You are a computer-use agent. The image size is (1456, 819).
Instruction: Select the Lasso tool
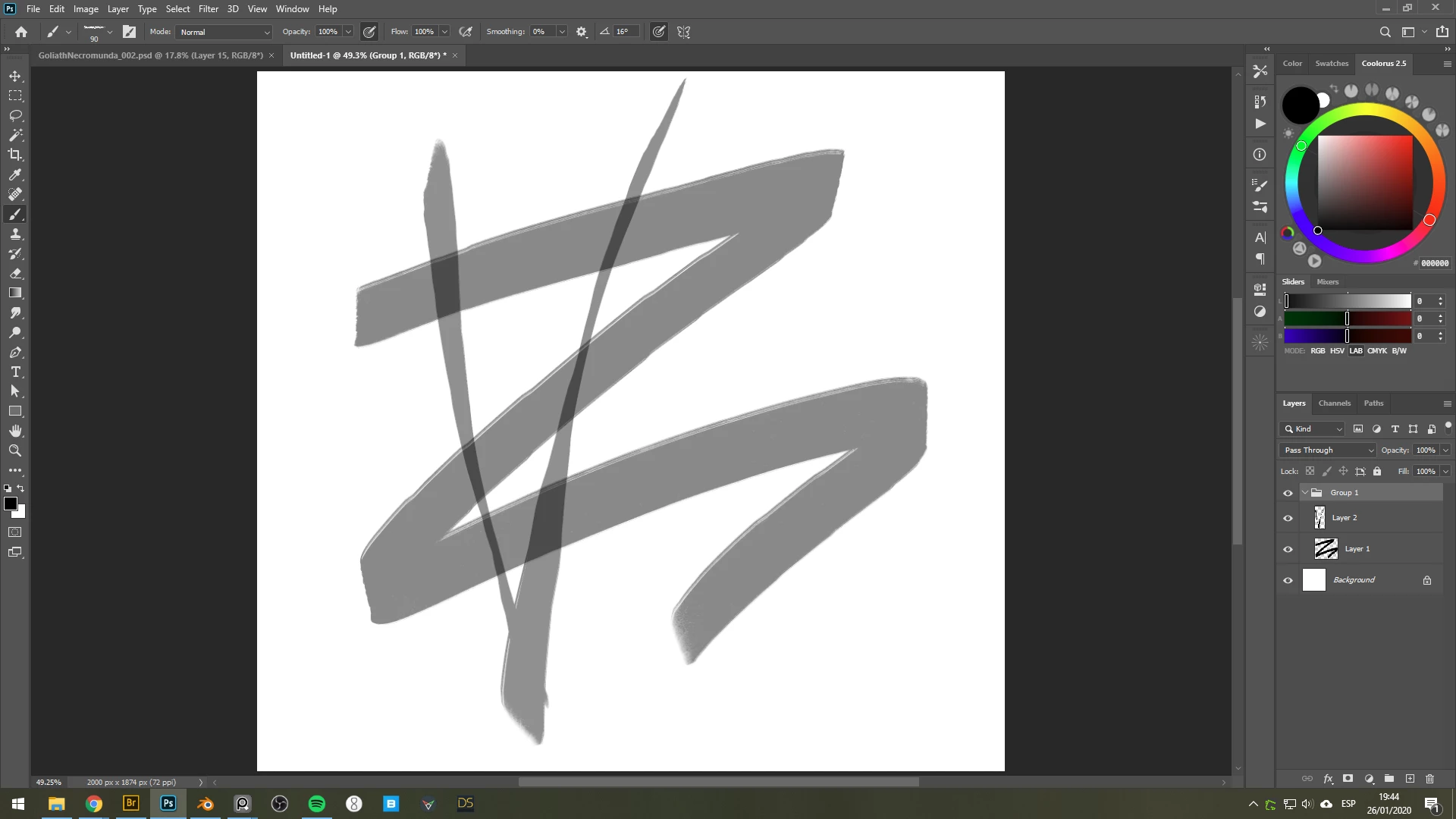pyautogui.click(x=15, y=115)
